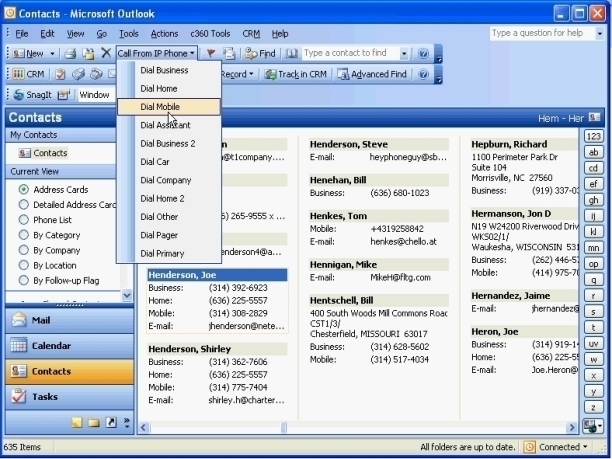The image size is (612, 459).
Task: Move the horizontal scrollbar thumb in contacts view
Action: [x=284, y=427]
